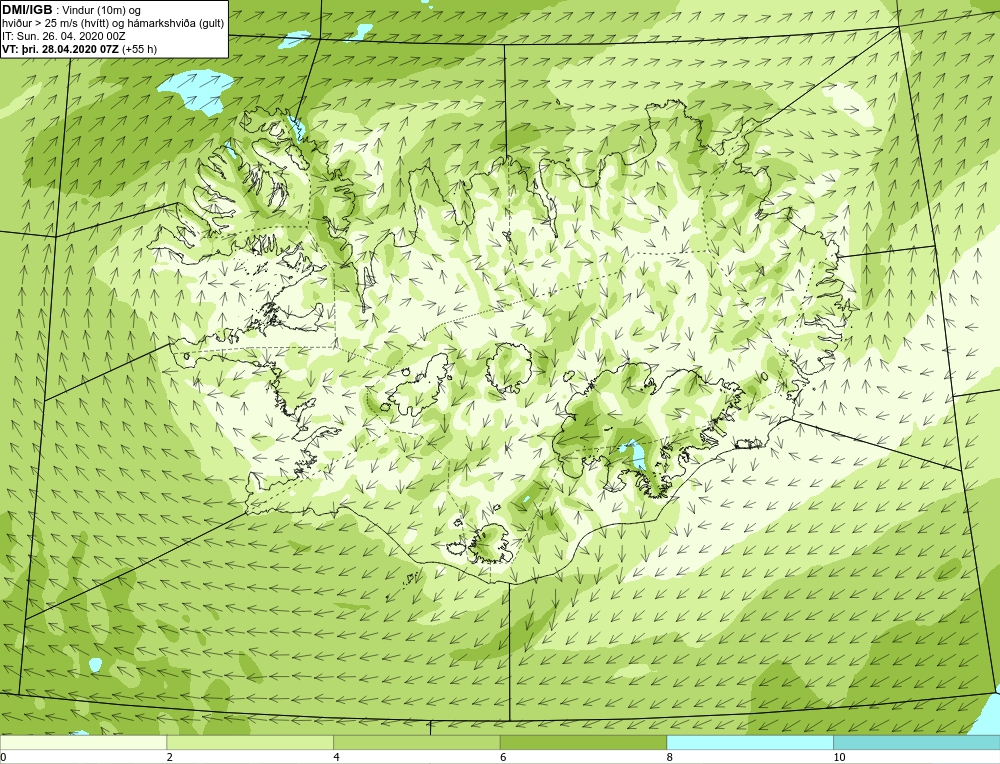The image size is (1000, 764).
Task: Click the 8–10 m/s light cyan legend swatch
Action: click(750, 742)
